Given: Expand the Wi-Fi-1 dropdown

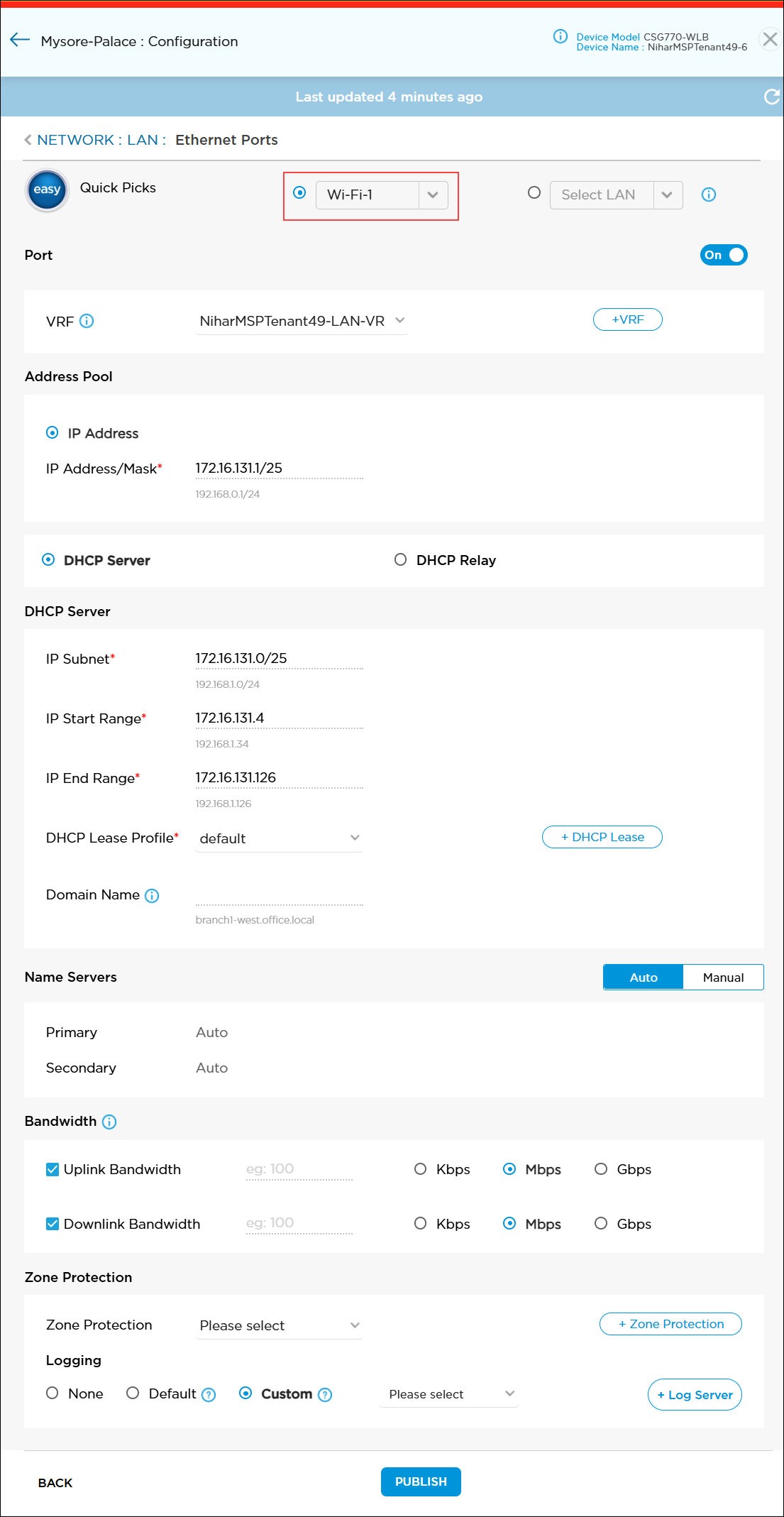Looking at the screenshot, I should coord(433,195).
